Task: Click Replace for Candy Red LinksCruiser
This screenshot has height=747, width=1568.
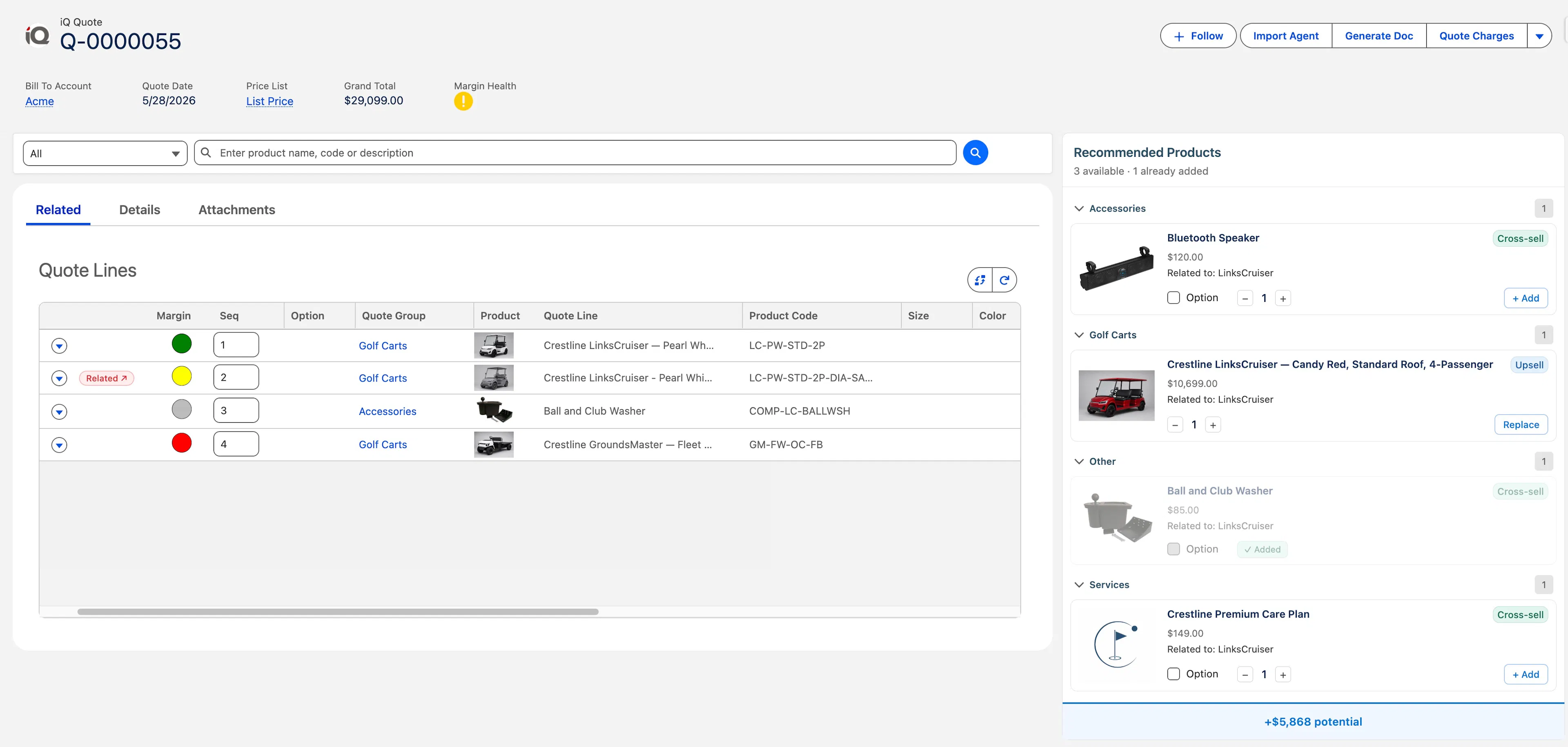Action: tap(1521, 425)
